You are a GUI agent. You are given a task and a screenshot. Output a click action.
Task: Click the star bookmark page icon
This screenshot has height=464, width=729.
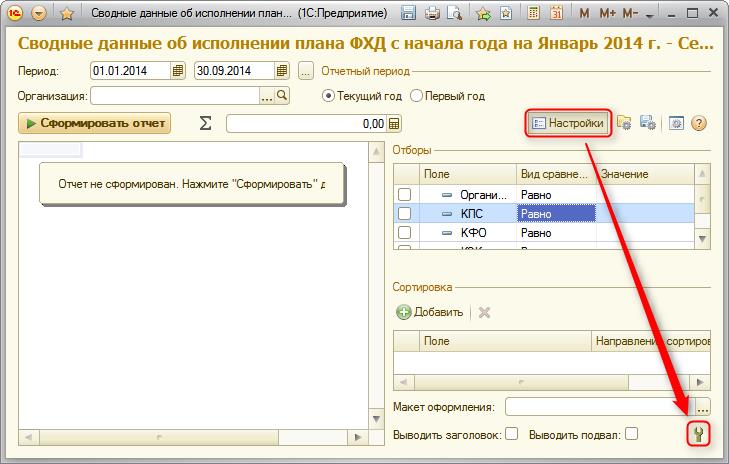pyautogui.click(x=506, y=13)
